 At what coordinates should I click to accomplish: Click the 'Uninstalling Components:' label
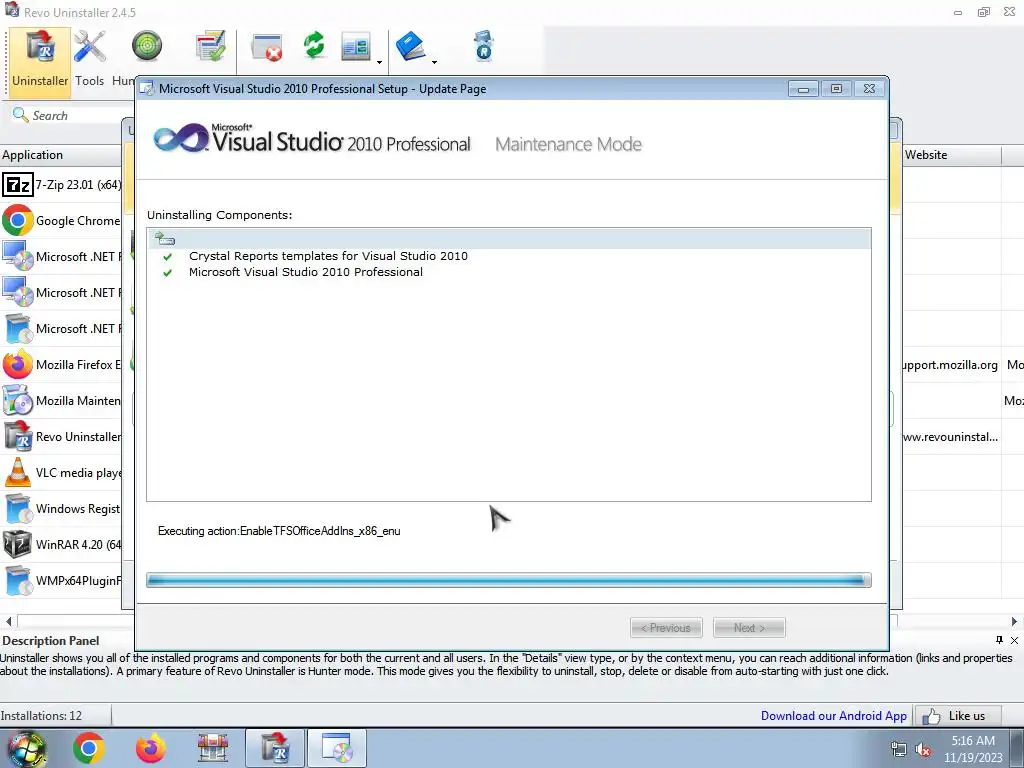[219, 215]
